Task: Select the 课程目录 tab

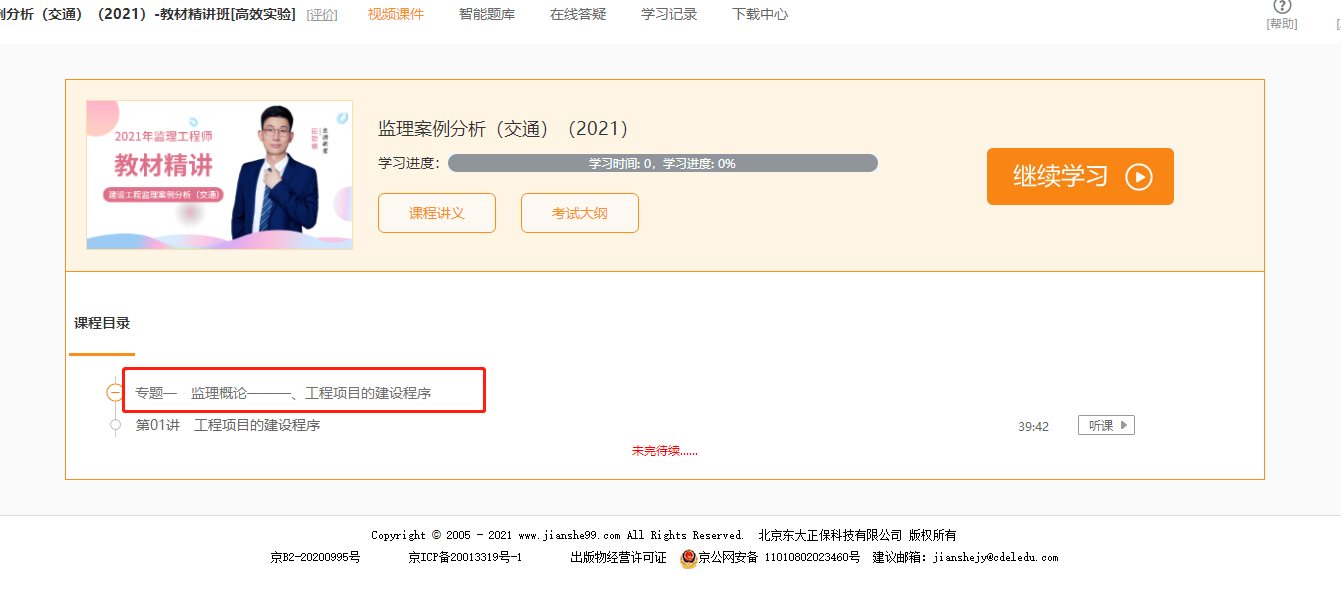Action: tap(102, 323)
